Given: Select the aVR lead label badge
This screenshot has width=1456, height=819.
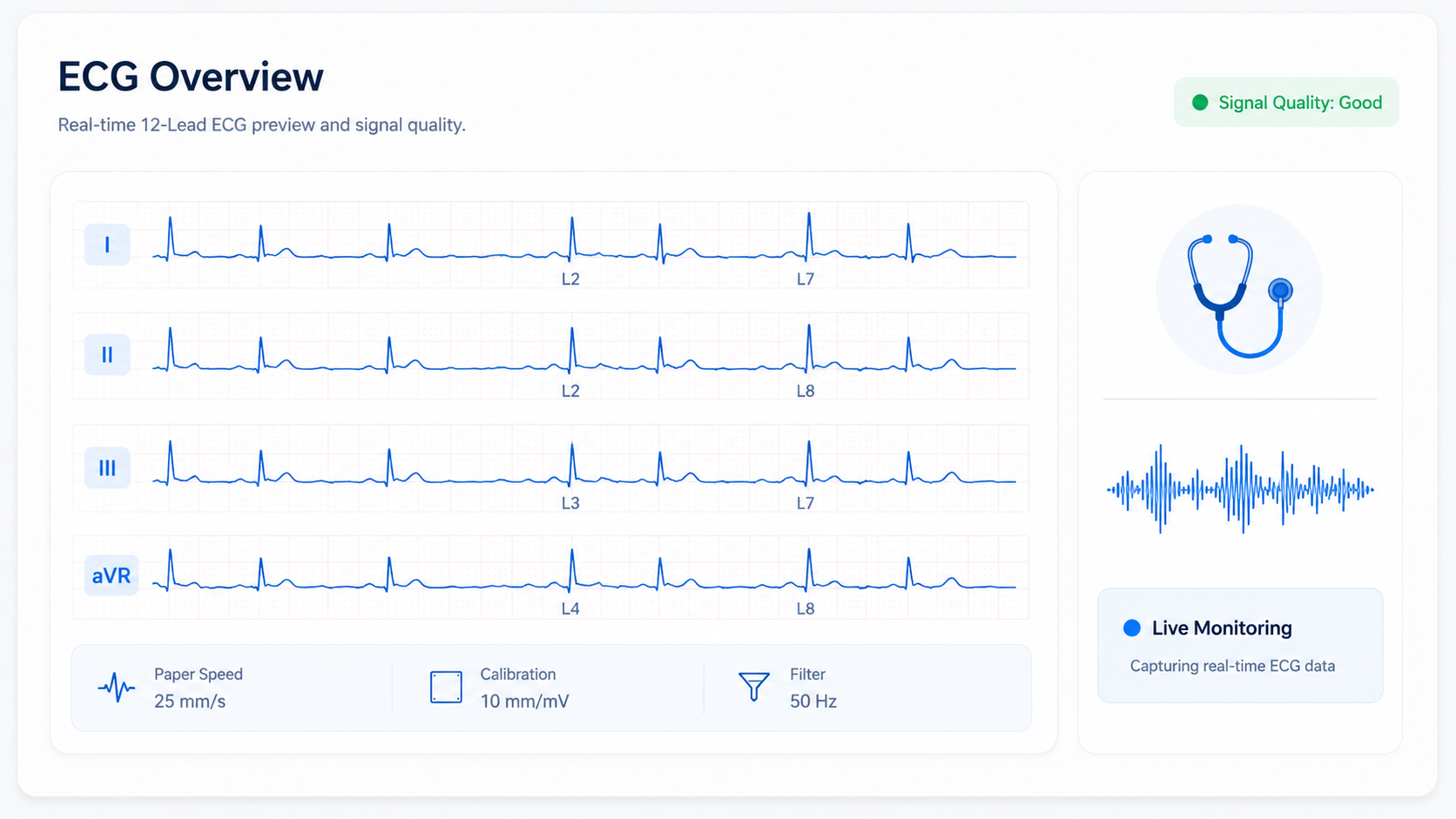Looking at the screenshot, I should tap(111, 575).
